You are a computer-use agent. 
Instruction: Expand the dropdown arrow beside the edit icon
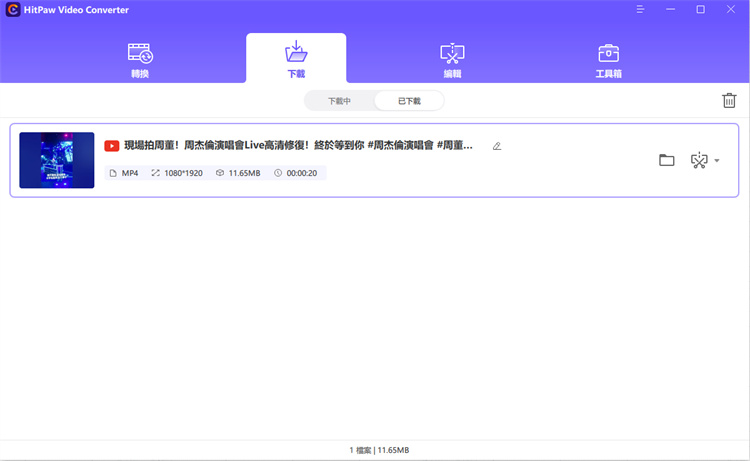[717, 160]
